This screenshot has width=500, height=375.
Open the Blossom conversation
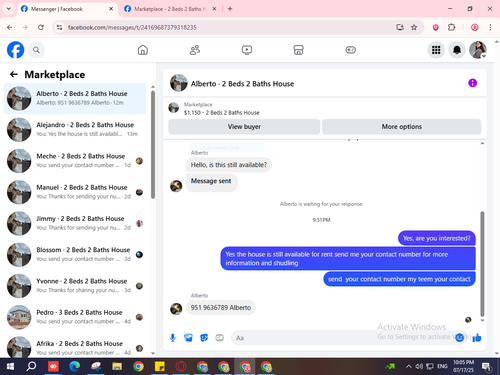75,254
